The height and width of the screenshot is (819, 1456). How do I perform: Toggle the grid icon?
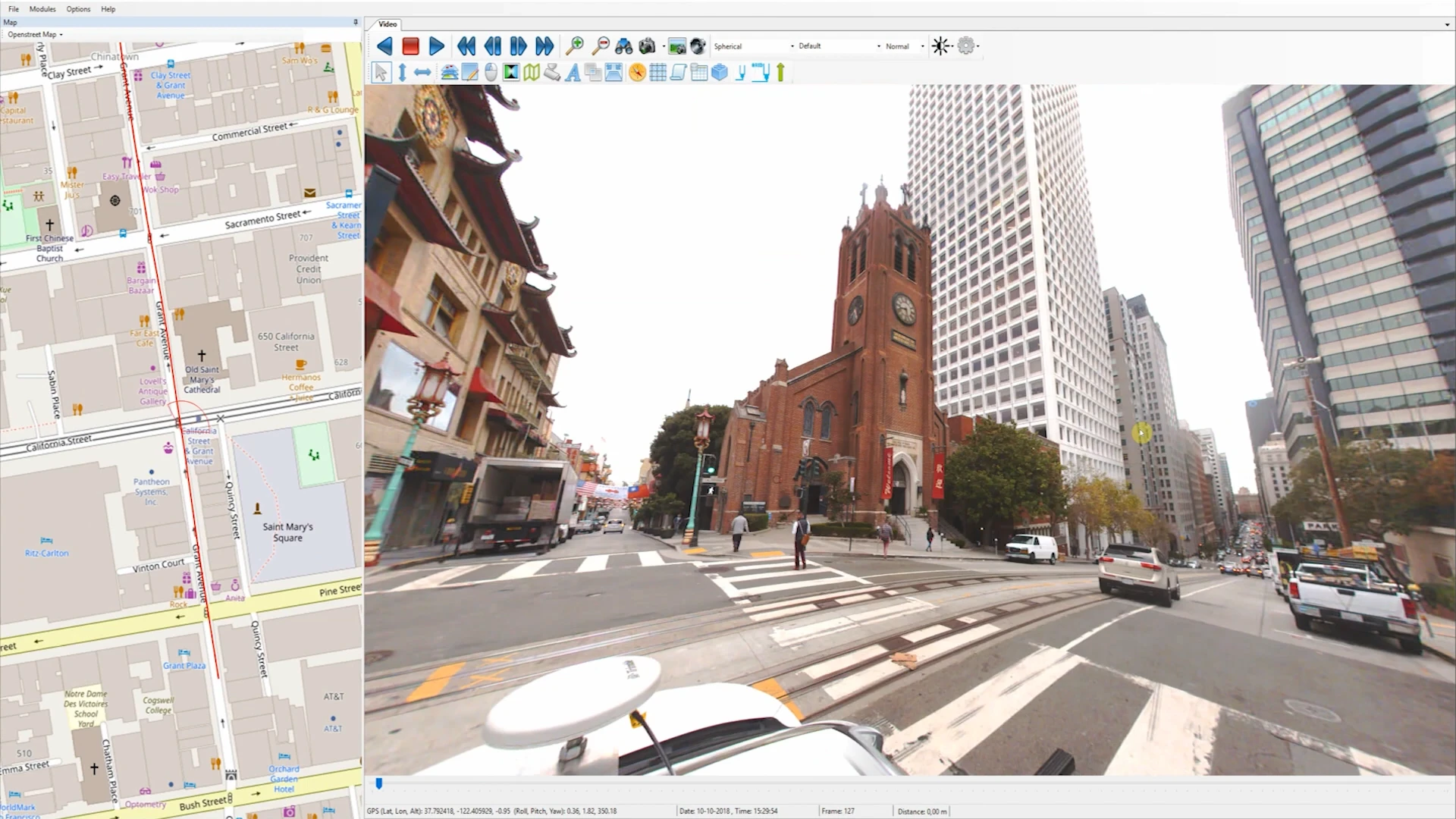coord(657,72)
